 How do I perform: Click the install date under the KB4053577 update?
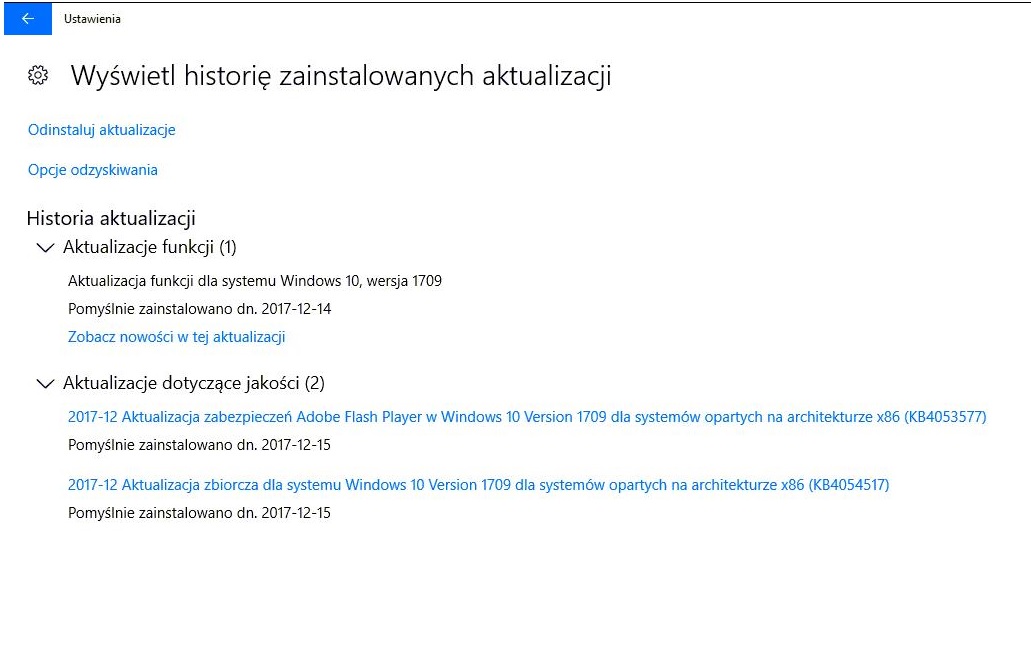tap(199, 444)
